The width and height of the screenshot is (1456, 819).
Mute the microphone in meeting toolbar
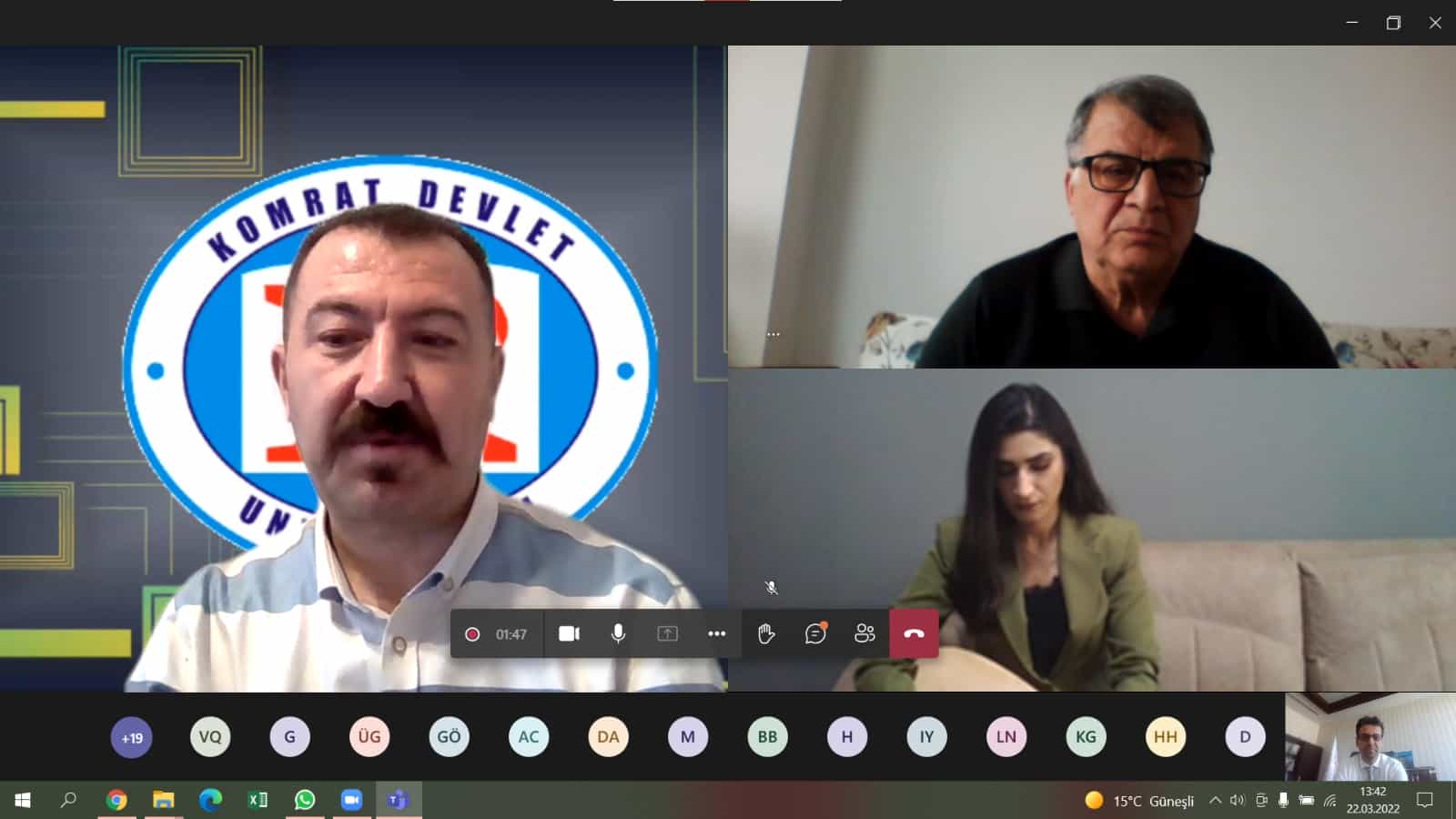[x=618, y=633]
